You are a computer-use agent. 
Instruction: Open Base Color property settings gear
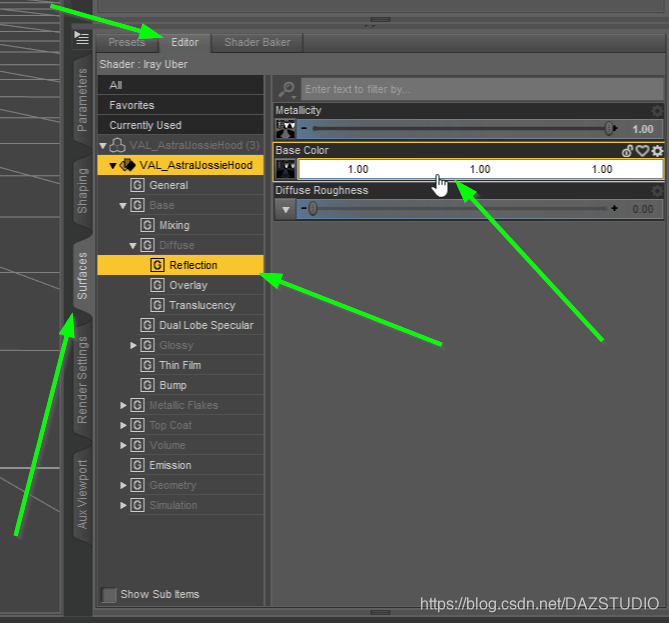tap(657, 151)
